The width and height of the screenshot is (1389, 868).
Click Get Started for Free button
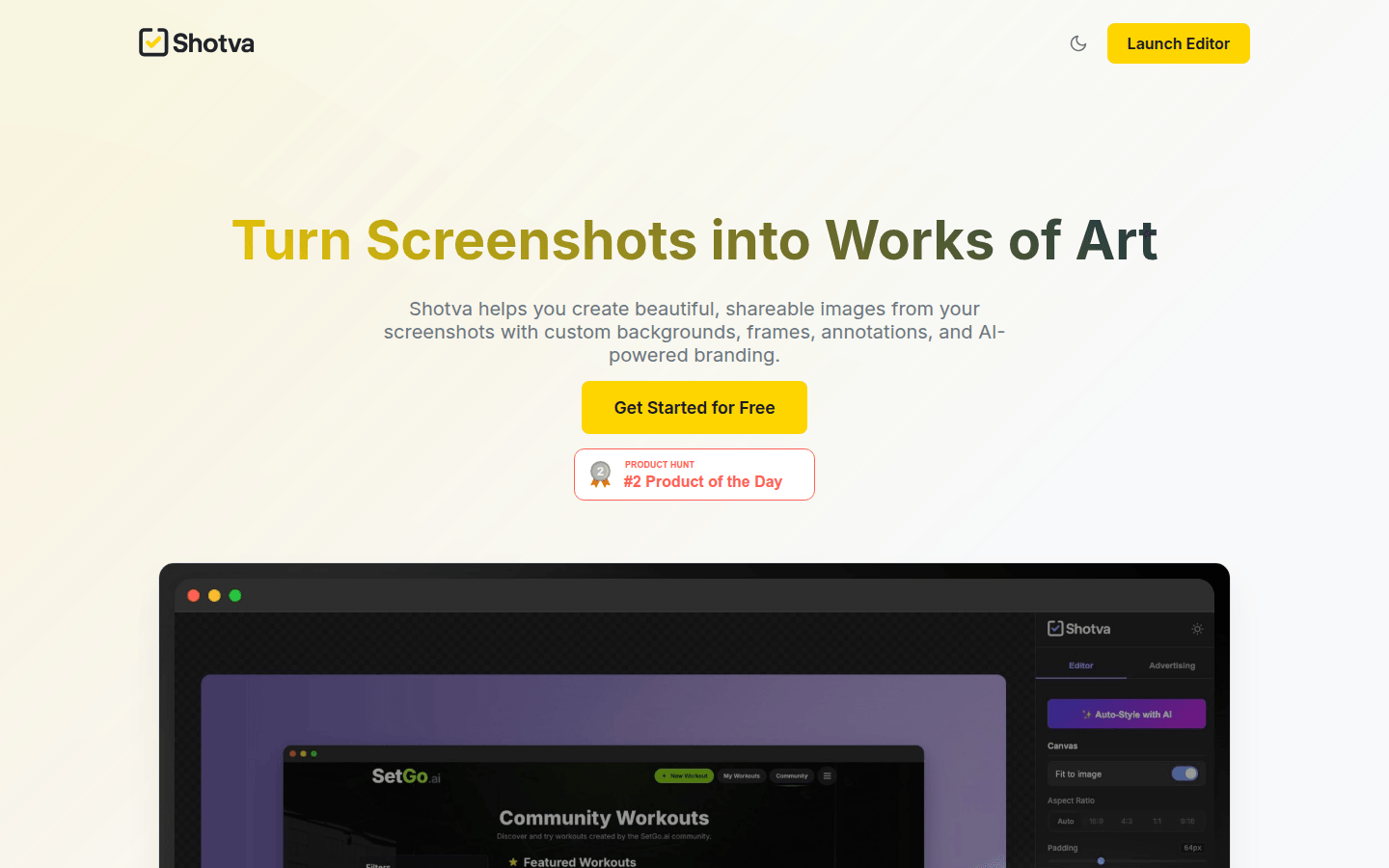tap(694, 407)
